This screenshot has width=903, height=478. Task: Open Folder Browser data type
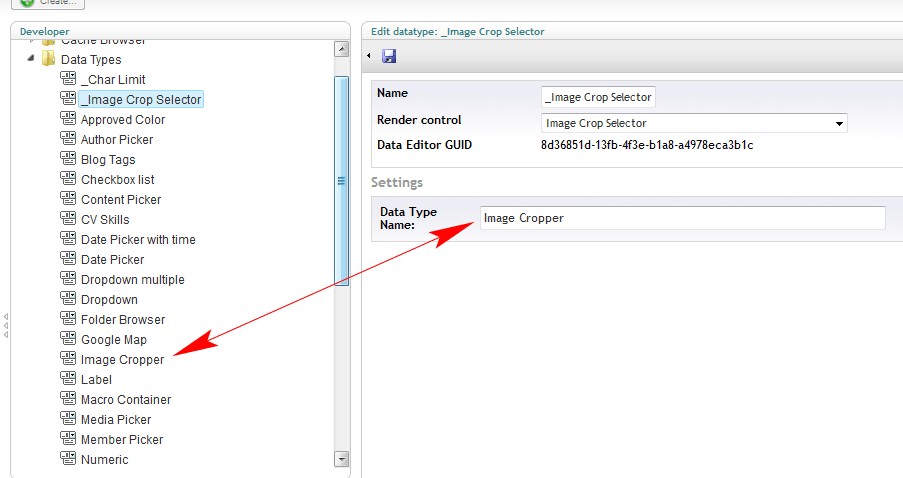pos(123,320)
